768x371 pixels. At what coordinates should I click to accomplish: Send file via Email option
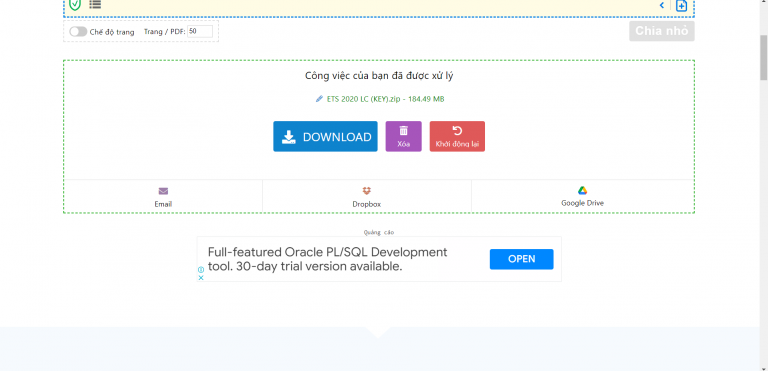[163, 197]
